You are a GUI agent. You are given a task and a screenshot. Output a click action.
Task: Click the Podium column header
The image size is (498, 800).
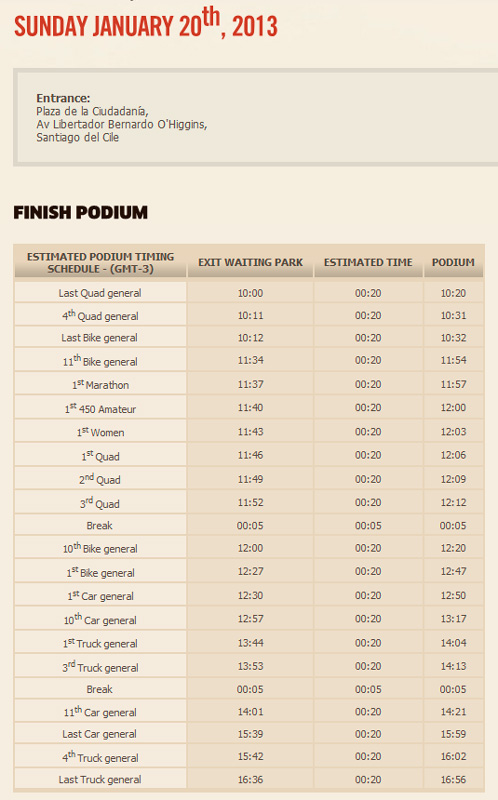click(453, 262)
